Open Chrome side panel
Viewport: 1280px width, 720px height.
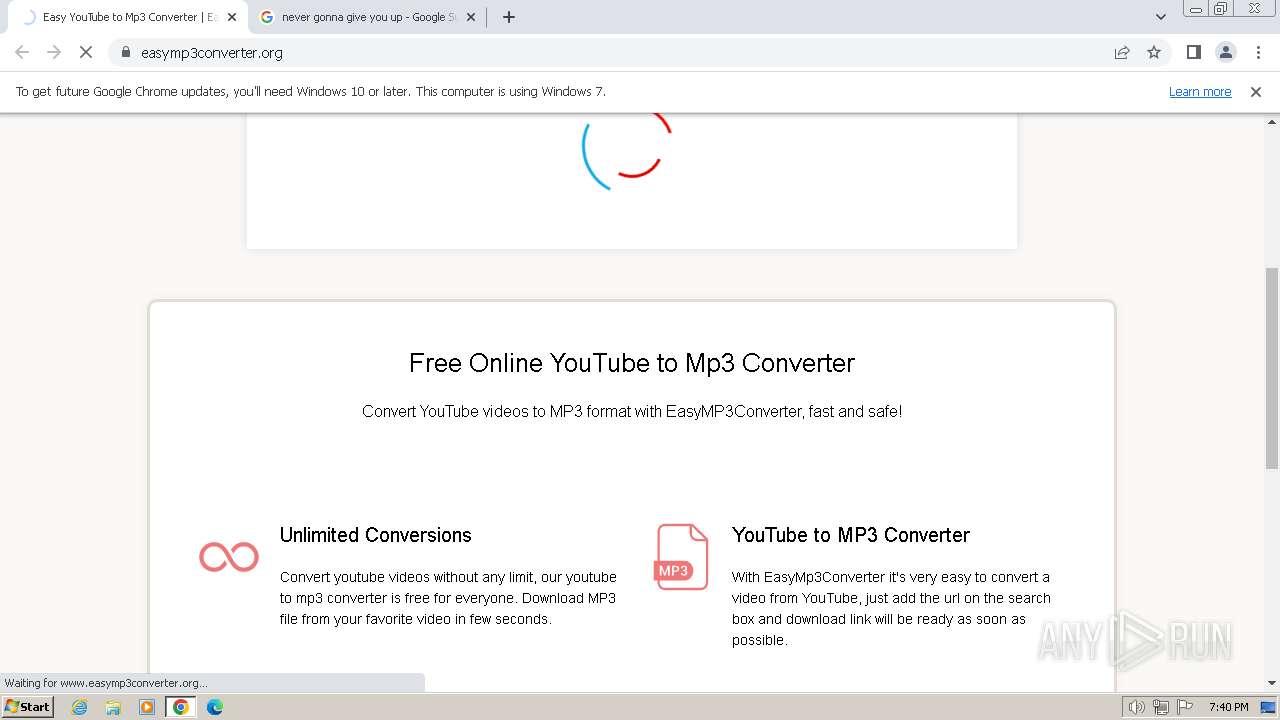1193,52
